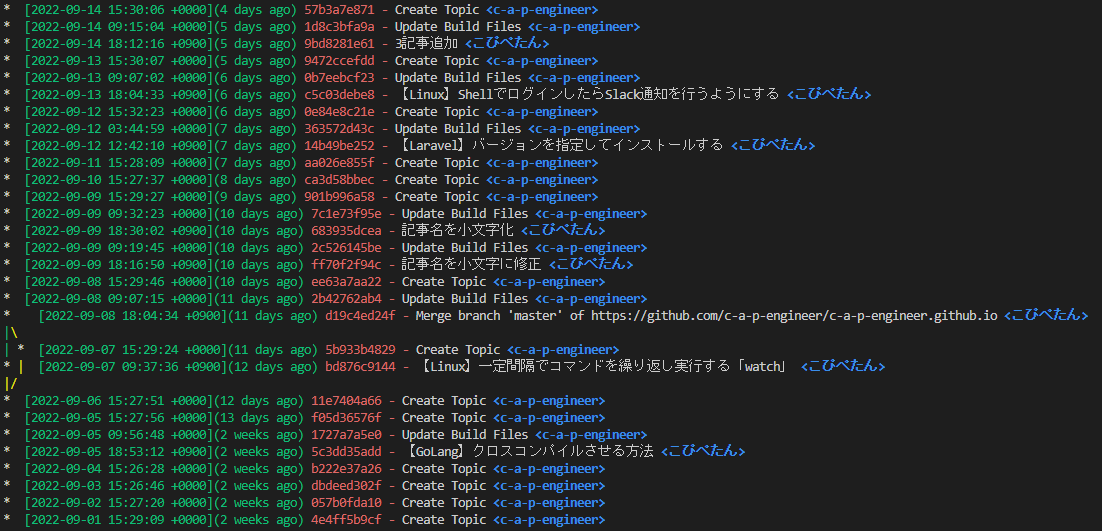Click the commit message 記事名を小文字に修正

tap(472, 264)
